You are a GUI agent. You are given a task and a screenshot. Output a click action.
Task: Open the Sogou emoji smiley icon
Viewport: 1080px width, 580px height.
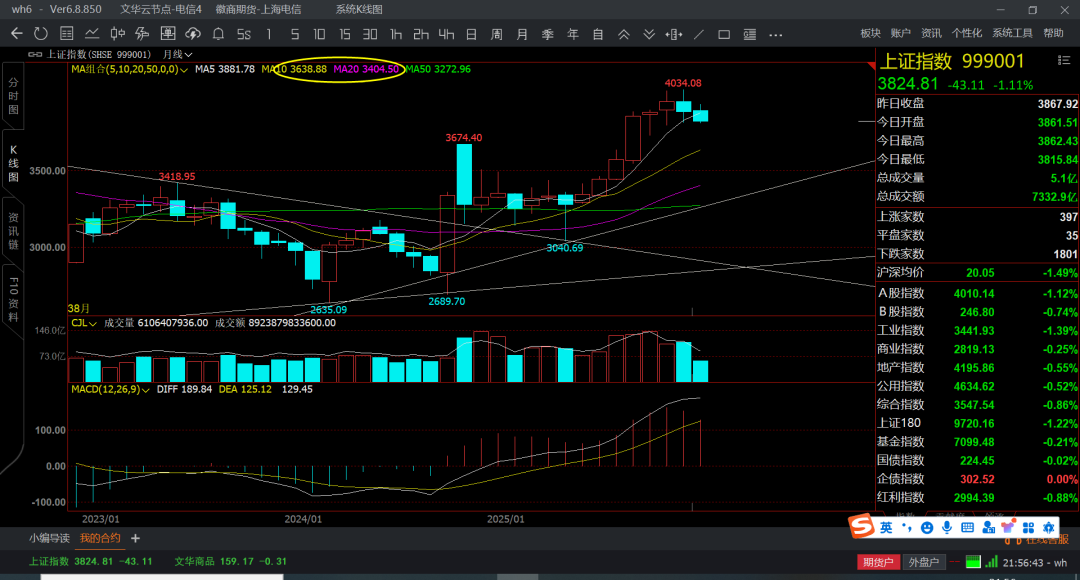927,528
